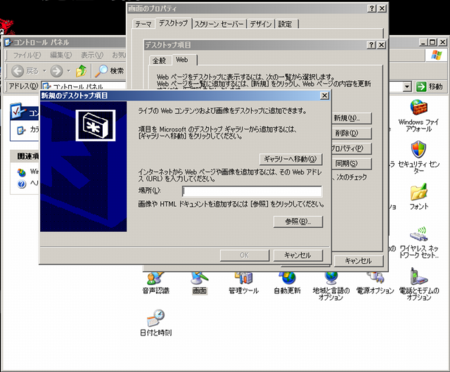This screenshot has width=450, height=372.
Task: Open 設定 tab in 画面のプロパティ
Action: [285, 24]
